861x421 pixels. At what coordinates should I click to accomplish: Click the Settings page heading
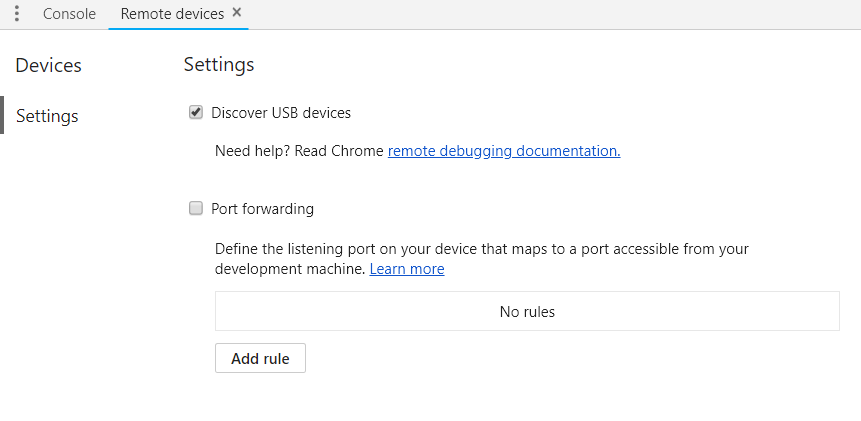(x=219, y=65)
